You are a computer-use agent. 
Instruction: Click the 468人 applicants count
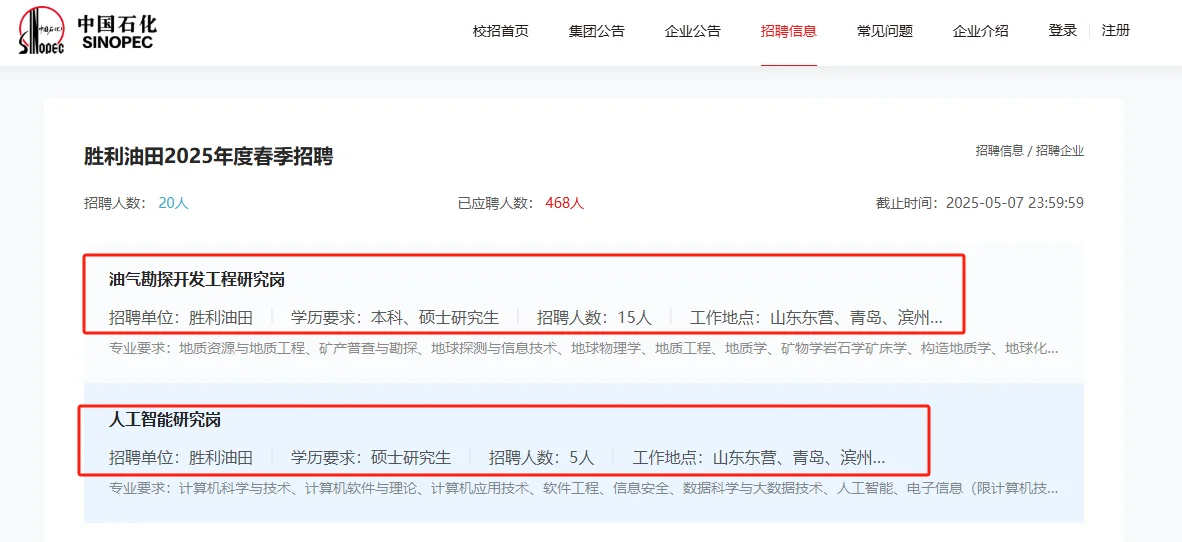point(565,203)
